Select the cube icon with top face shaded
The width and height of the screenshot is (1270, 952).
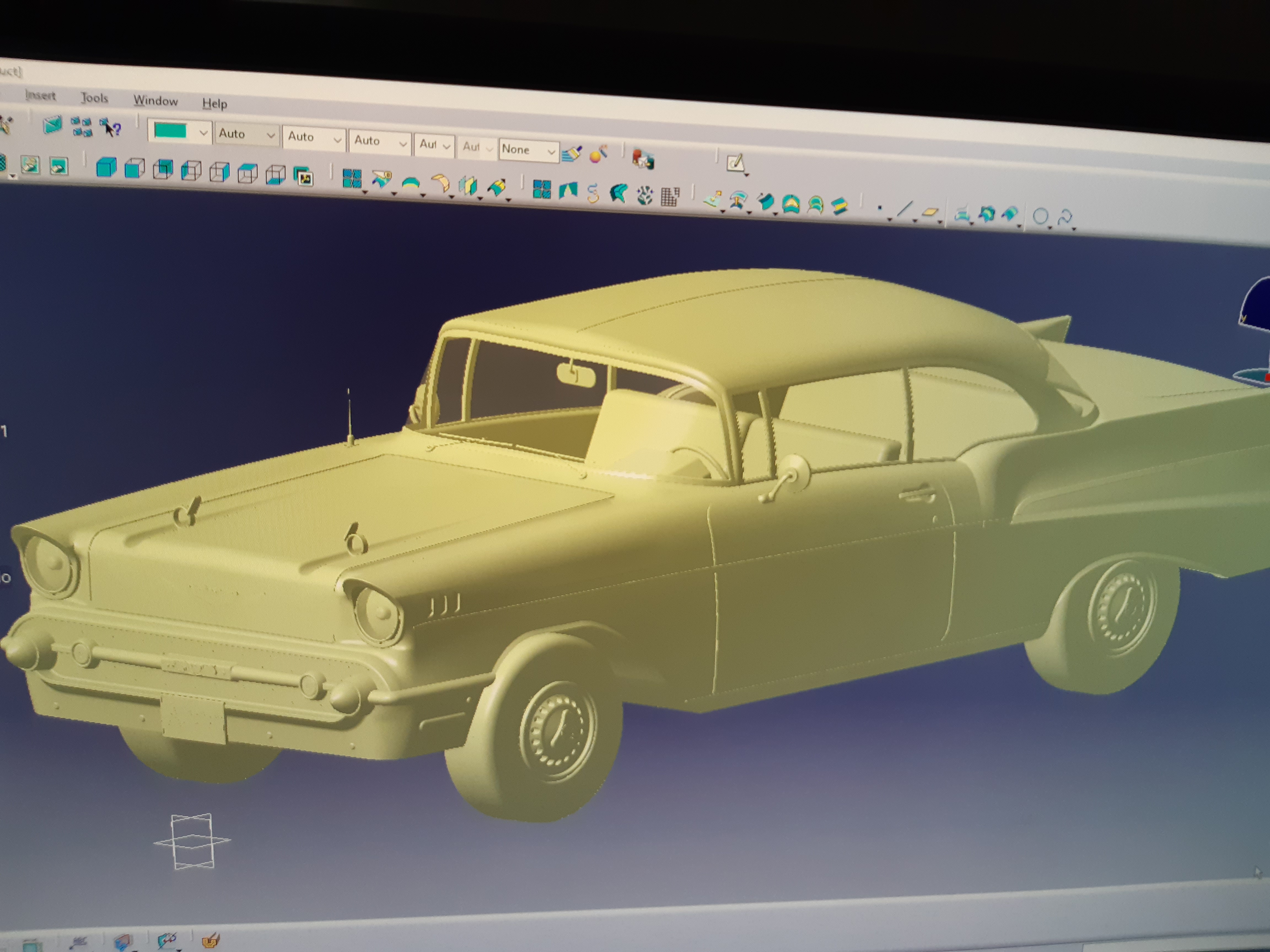247,173
